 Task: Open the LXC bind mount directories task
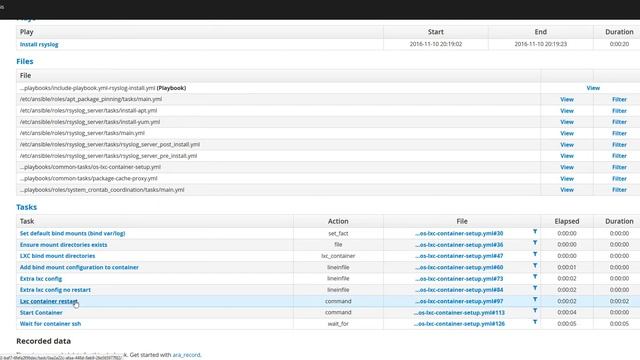point(57,256)
